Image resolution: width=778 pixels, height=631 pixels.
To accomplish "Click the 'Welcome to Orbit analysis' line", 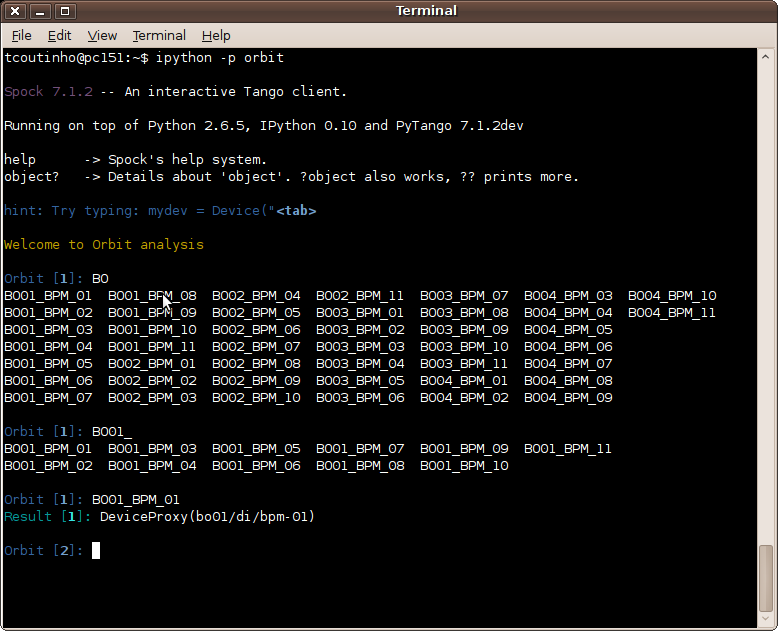I will pyautogui.click(x=104, y=245).
